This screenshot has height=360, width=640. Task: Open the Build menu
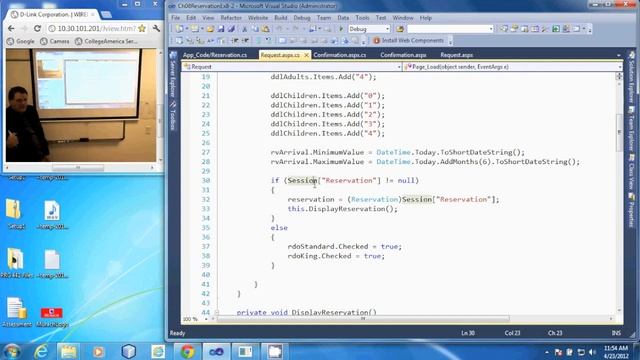(x=281, y=18)
